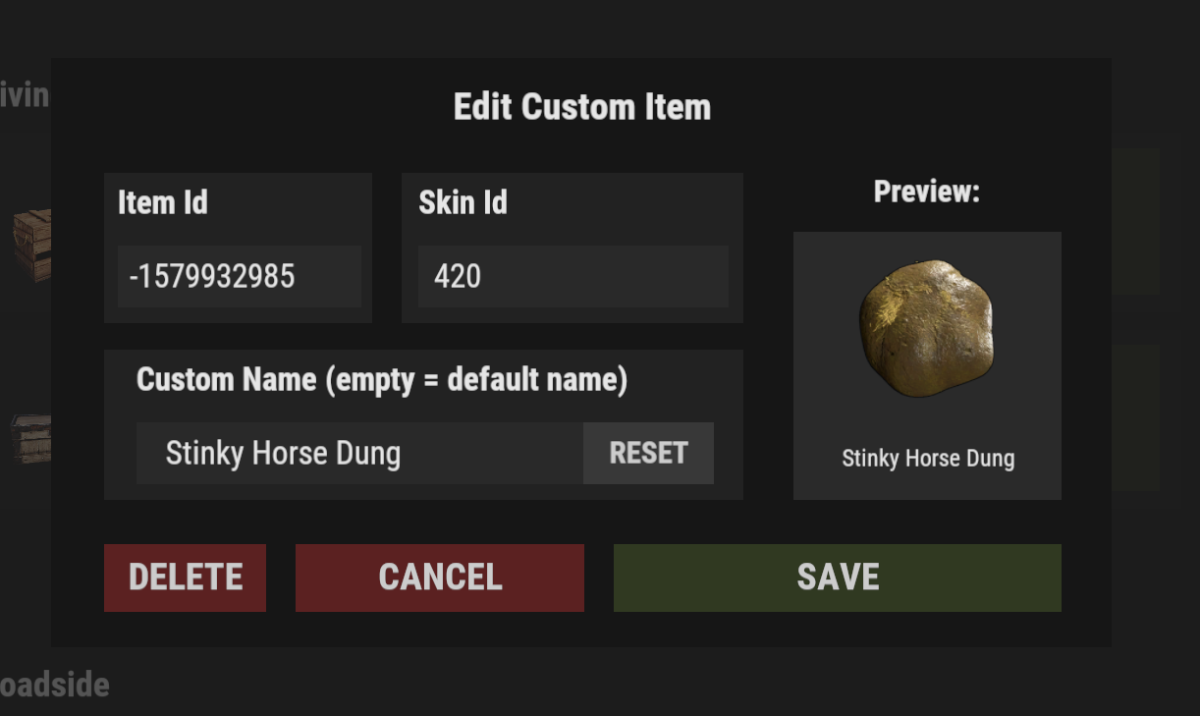1200x716 pixels.
Task: Click the "Edit Custom Item" dialog title
Action: 582,107
